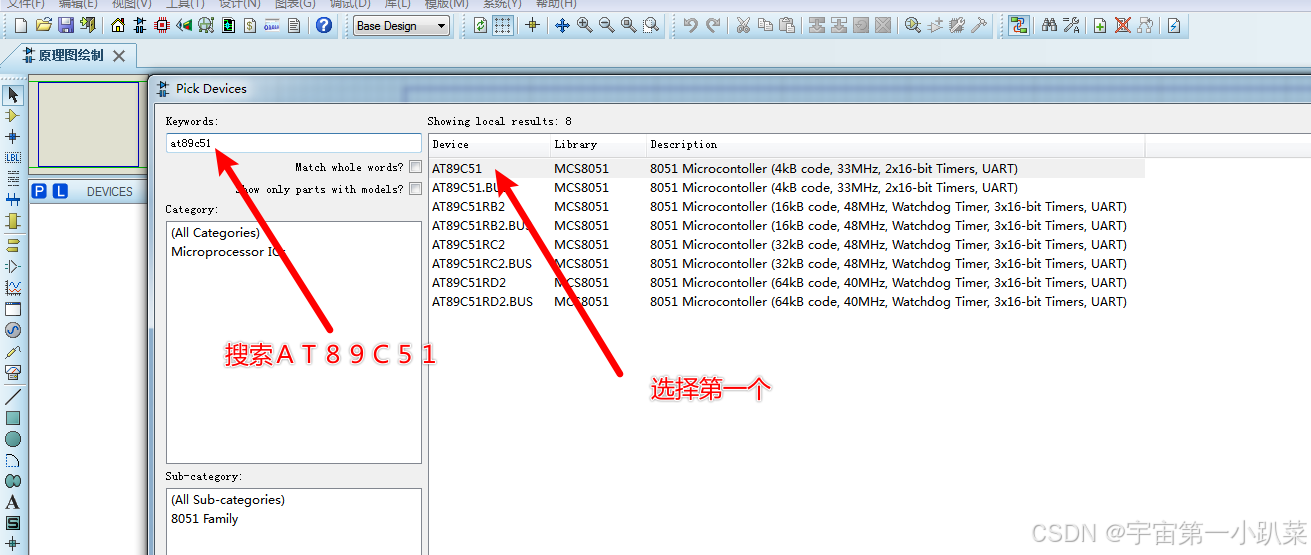Click the binoculars search icon
The width and height of the screenshot is (1311, 555).
click(1049, 26)
